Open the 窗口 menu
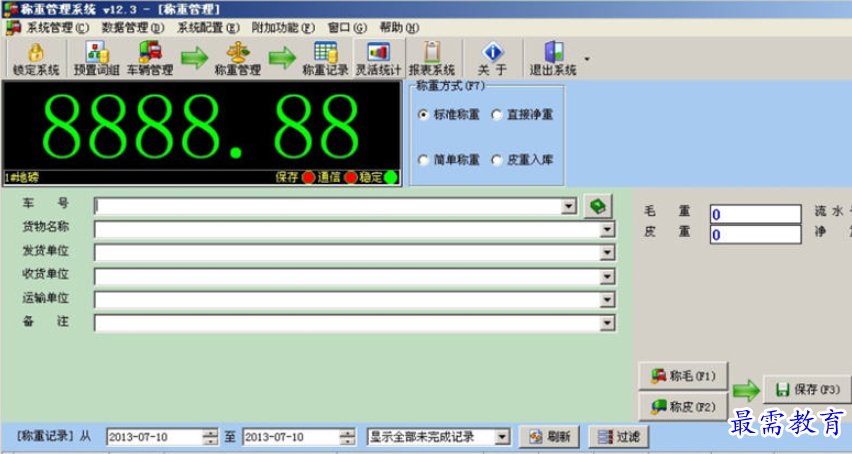852x454 pixels. pos(347,28)
